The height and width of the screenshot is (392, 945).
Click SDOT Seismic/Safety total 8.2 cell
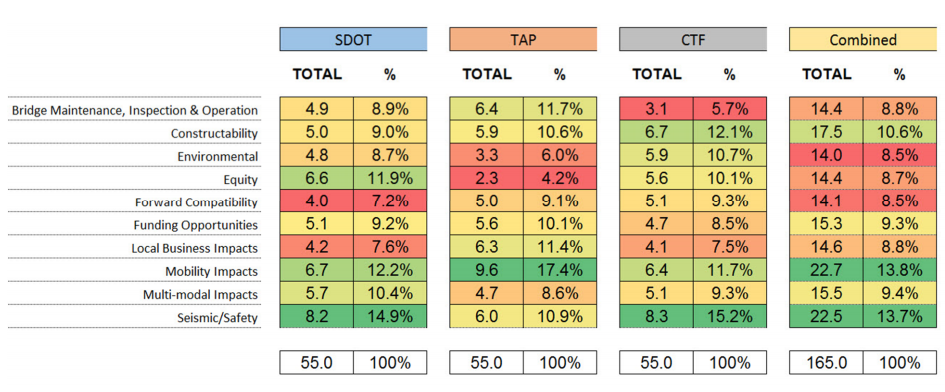[316, 317]
